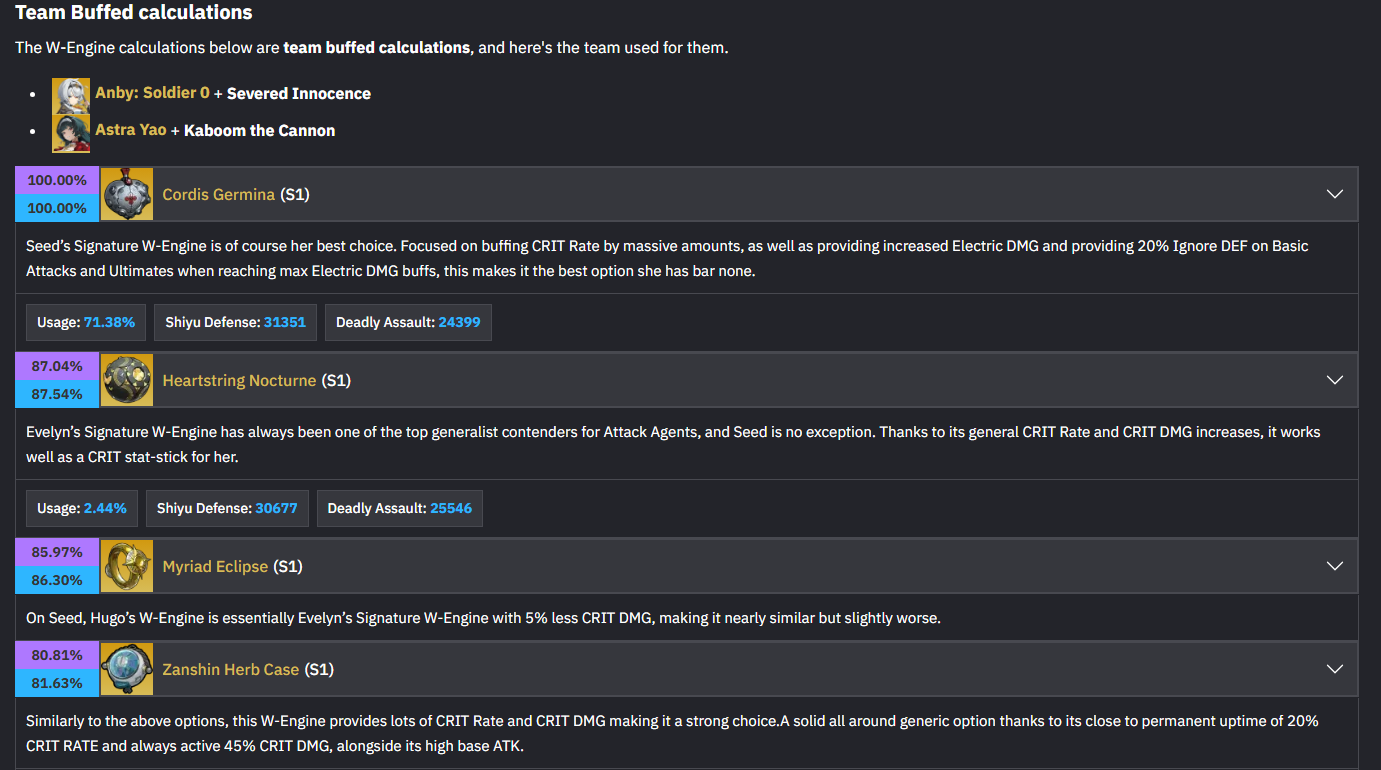
Task: Open the Astra Yao character link
Action: (131, 130)
